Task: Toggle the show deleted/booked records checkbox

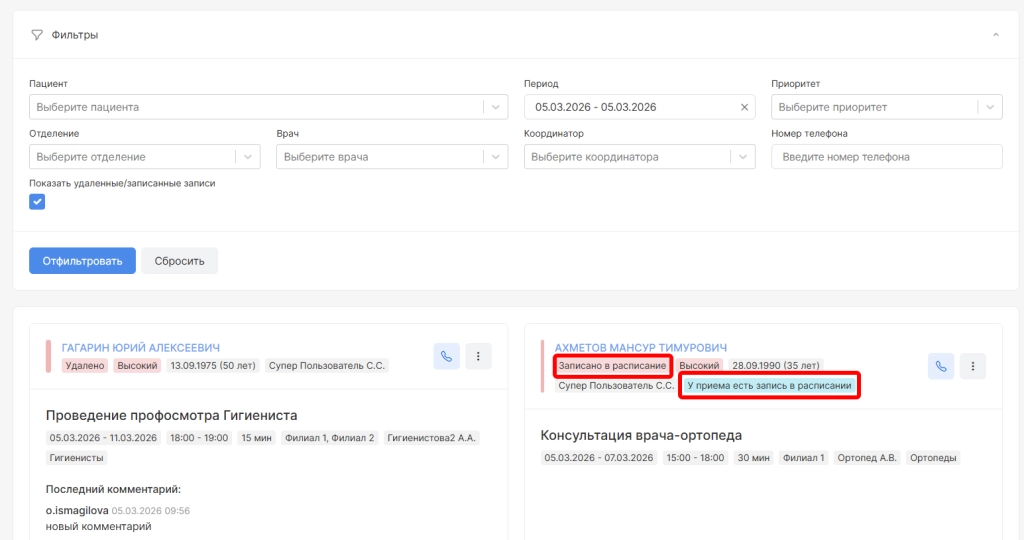Action: tap(37, 201)
